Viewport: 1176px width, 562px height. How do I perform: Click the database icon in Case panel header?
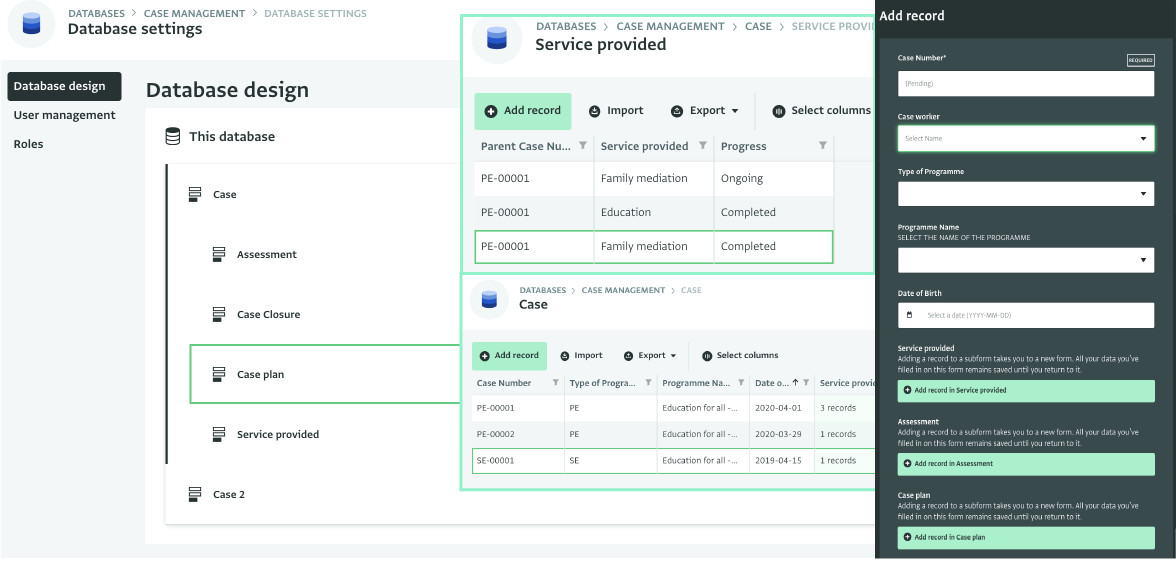click(489, 299)
